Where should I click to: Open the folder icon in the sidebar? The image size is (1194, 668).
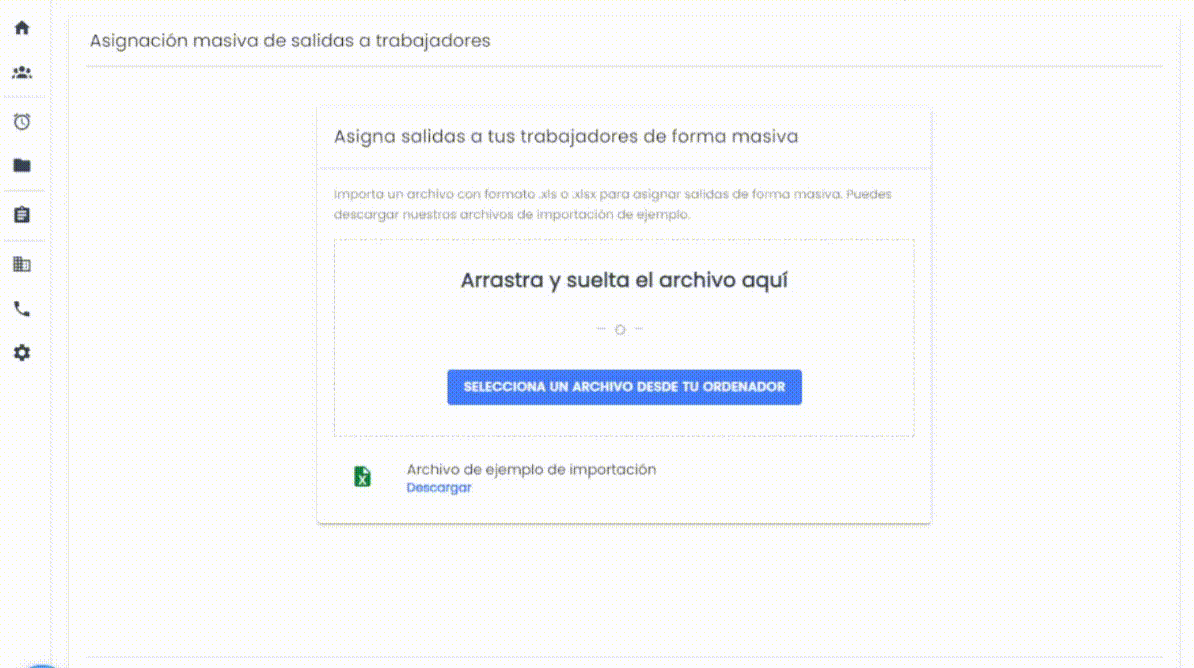[22, 165]
